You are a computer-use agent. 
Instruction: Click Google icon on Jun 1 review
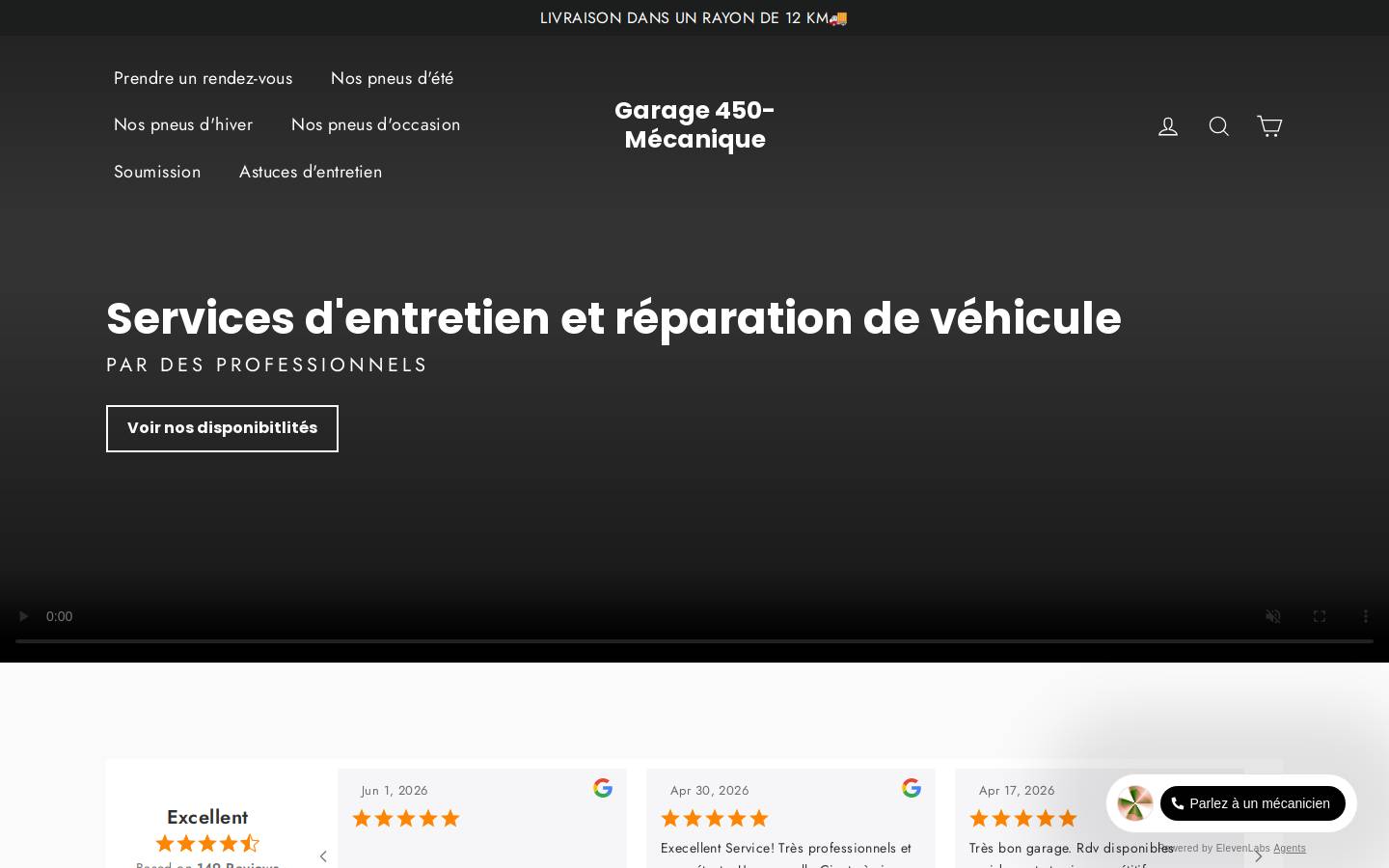(603, 788)
